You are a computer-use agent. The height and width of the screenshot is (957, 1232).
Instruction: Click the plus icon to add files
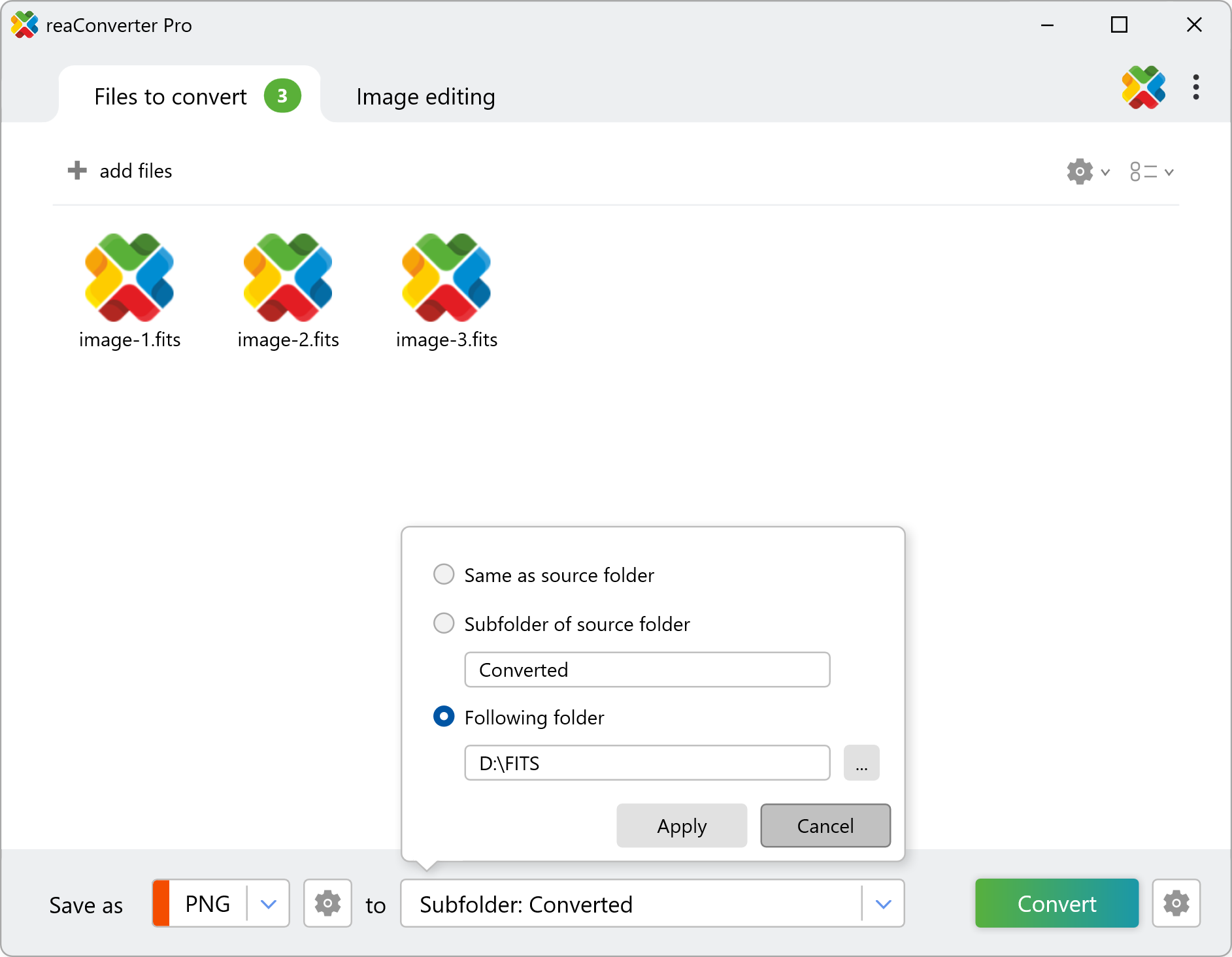coord(77,170)
